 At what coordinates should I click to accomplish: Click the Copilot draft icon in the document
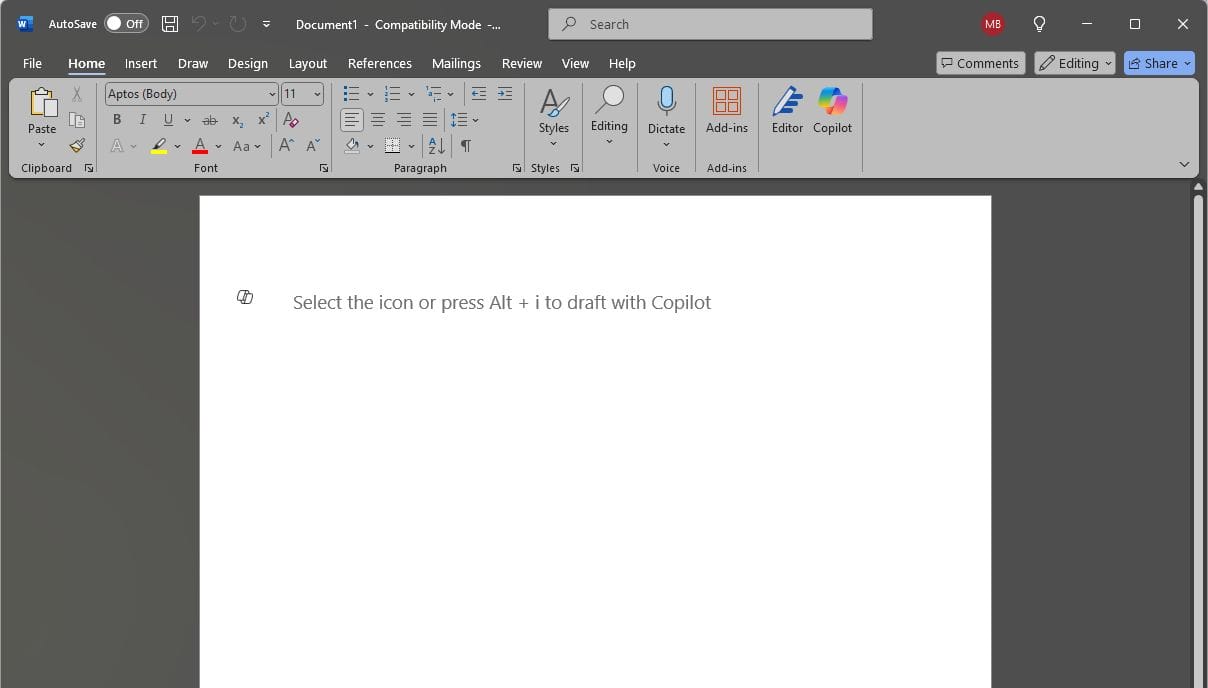coord(245,297)
